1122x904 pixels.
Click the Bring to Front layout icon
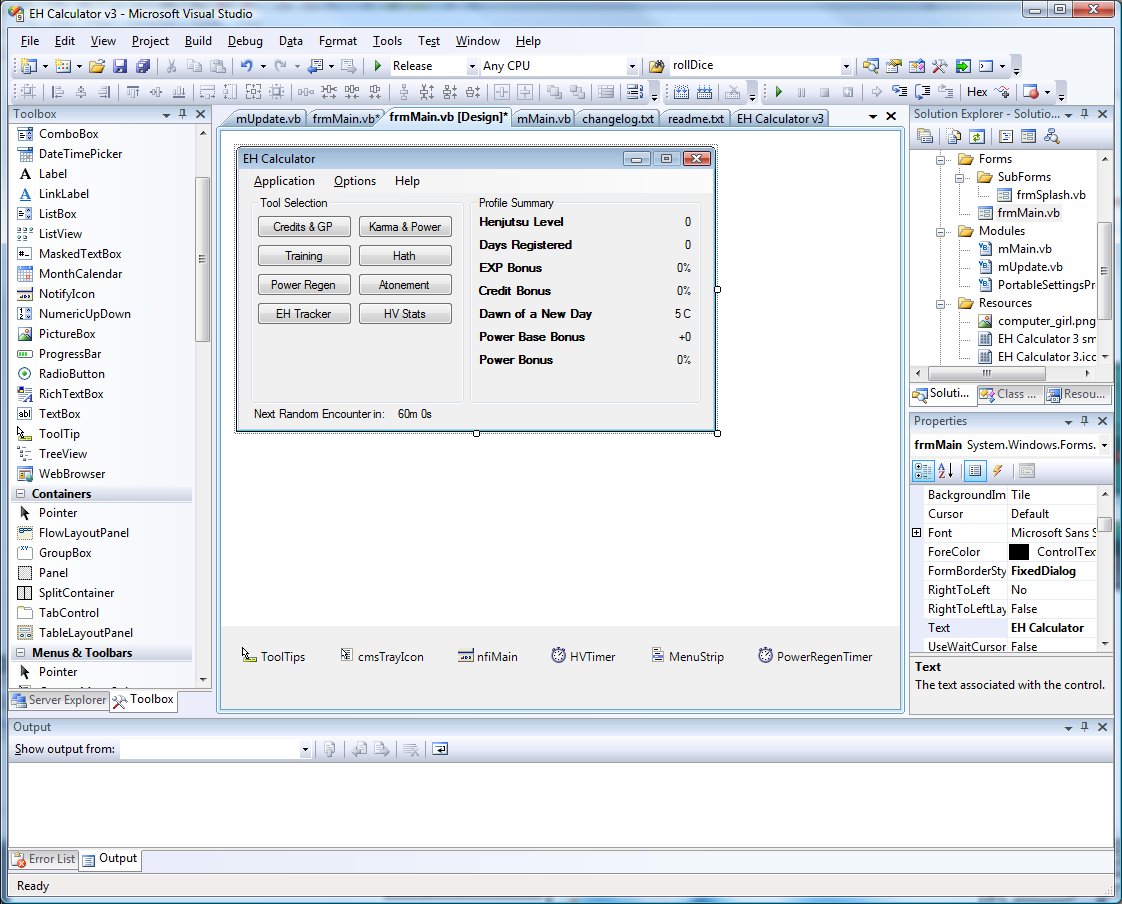point(554,92)
